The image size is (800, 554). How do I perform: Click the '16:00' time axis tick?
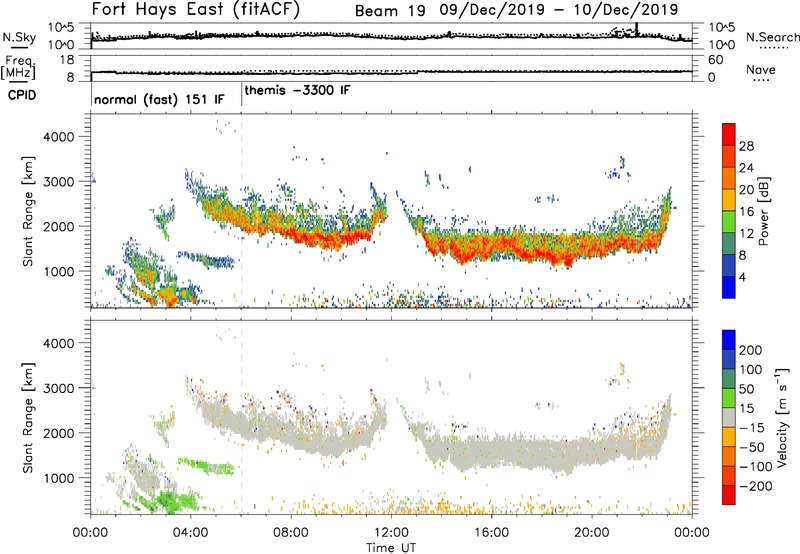[x=491, y=533]
